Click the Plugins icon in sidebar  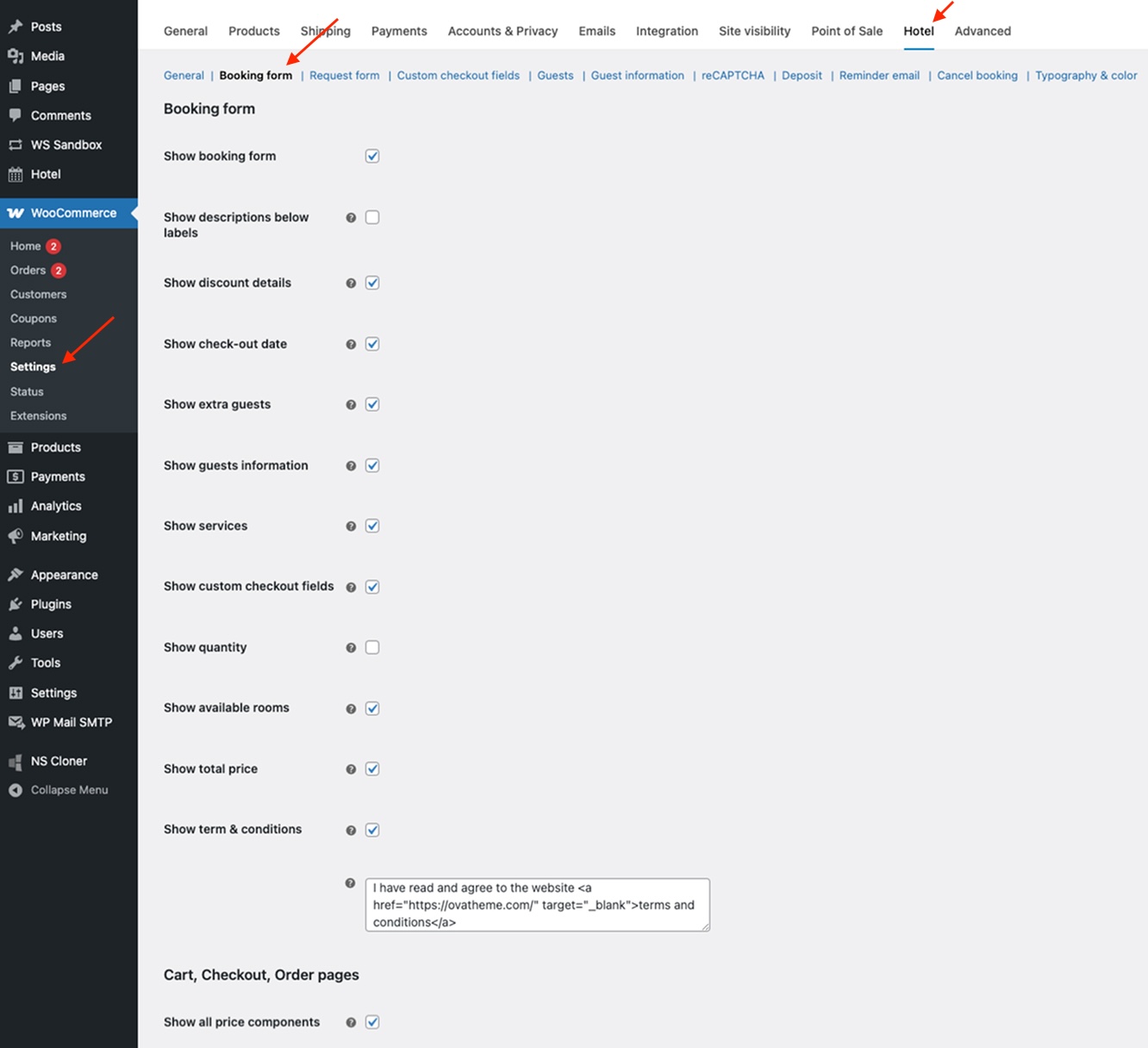tap(16, 604)
